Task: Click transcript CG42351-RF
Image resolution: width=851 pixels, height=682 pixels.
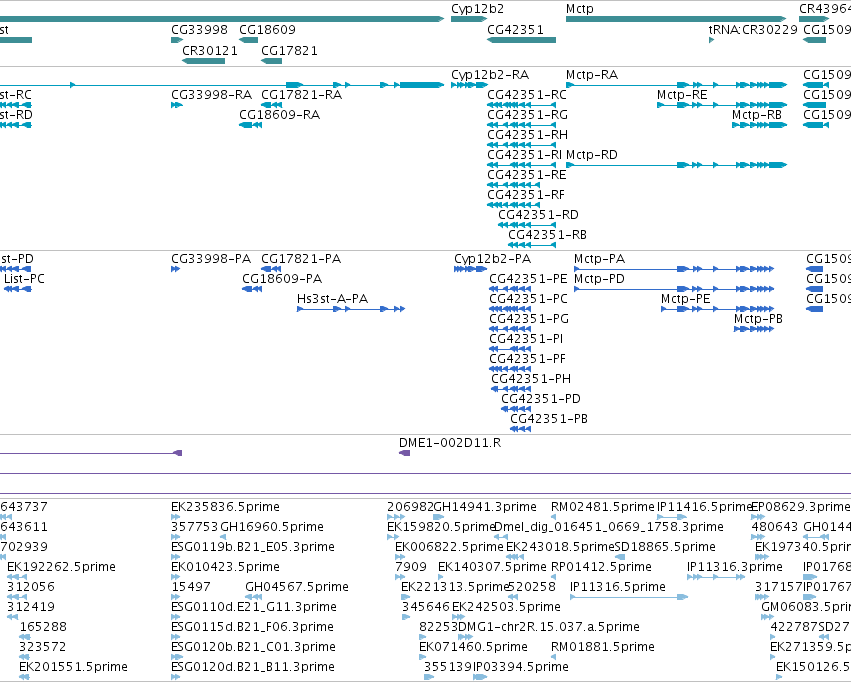Action: pos(513,205)
